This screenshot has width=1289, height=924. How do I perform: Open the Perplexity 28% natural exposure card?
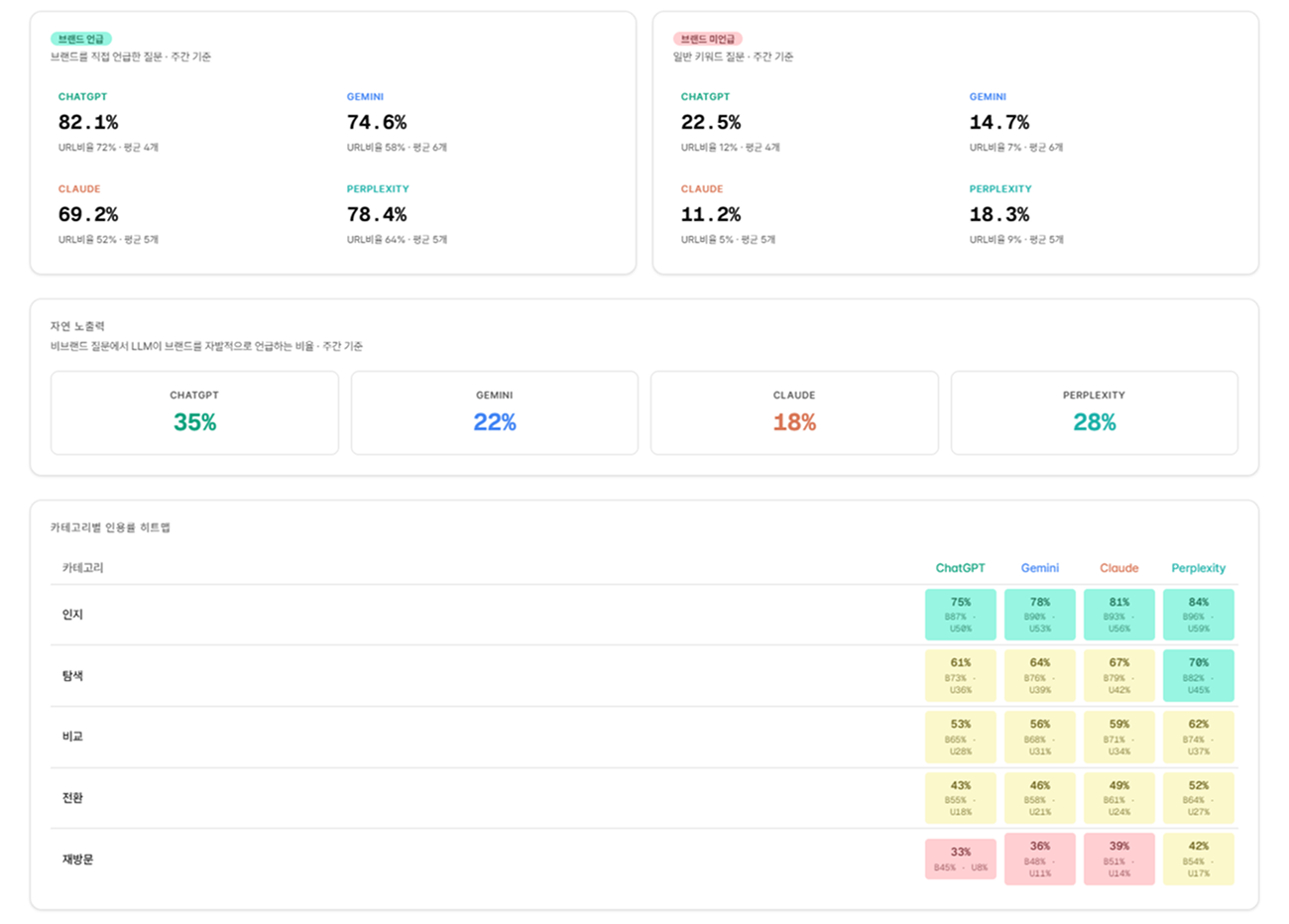[x=1095, y=413]
